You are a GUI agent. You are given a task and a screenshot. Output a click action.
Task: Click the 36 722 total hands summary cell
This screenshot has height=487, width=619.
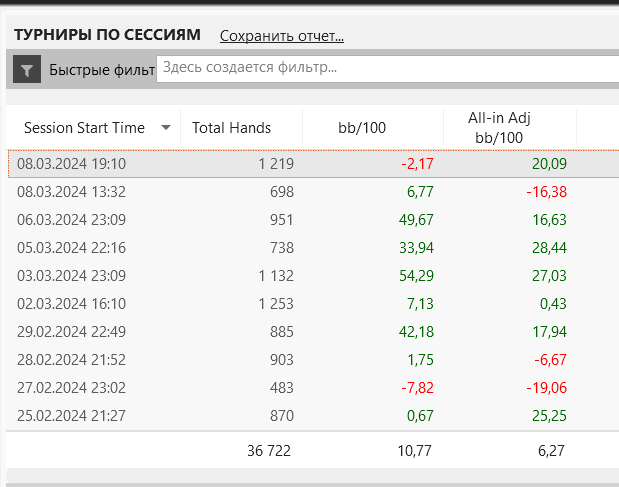270,451
